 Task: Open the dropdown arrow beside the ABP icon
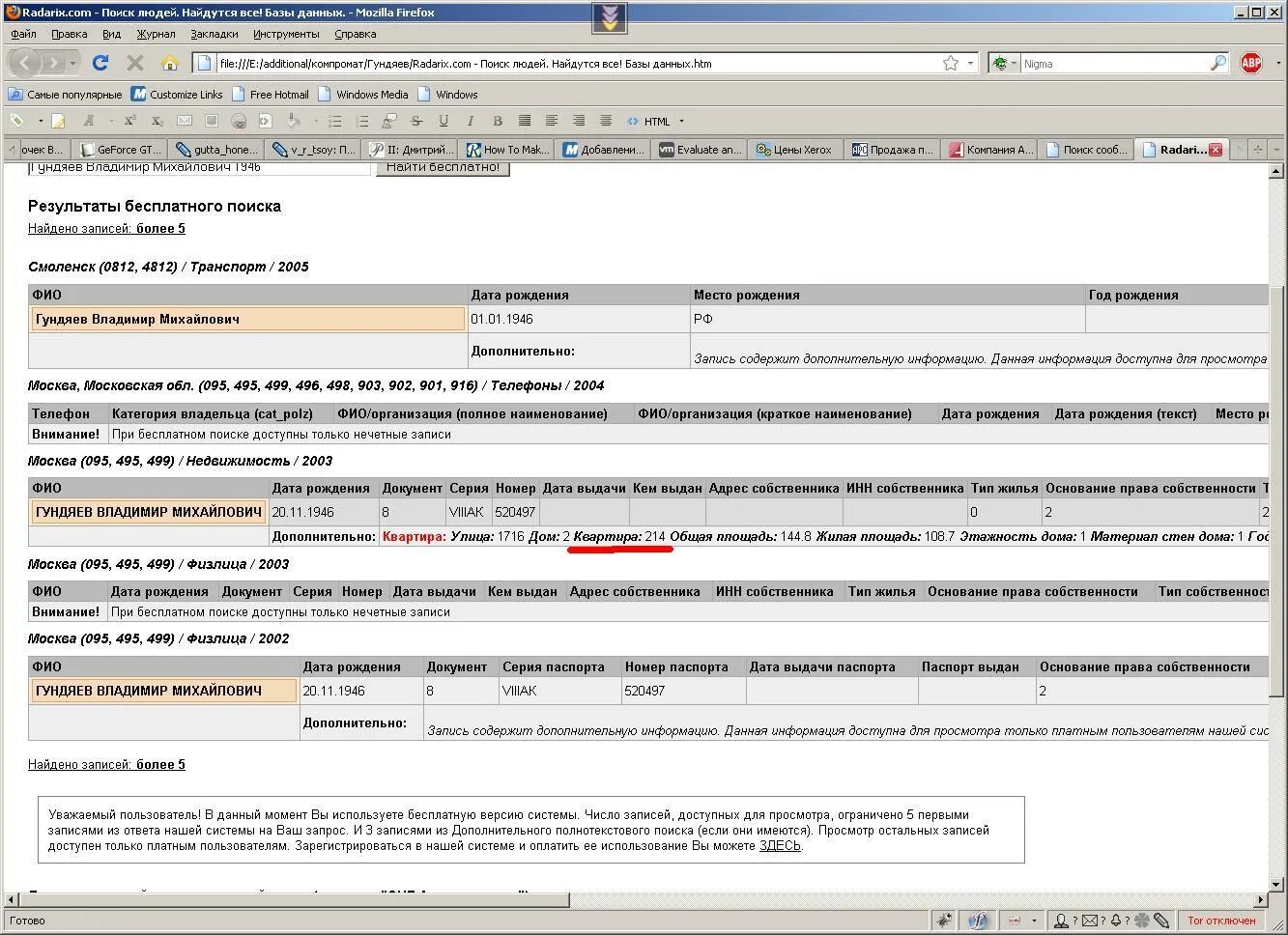click(1278, 64)
